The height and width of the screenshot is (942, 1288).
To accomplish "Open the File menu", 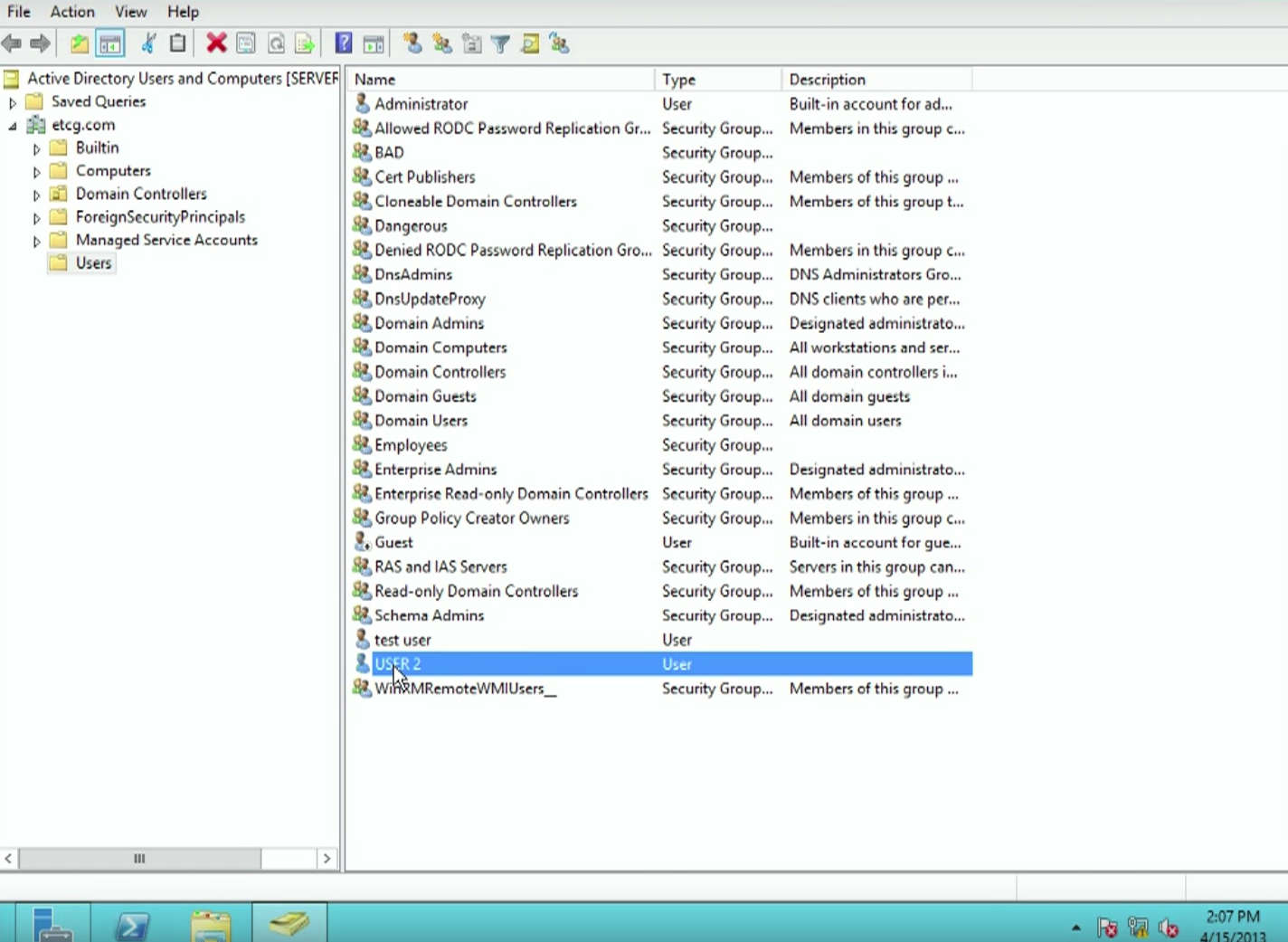I will coord(19,12).
